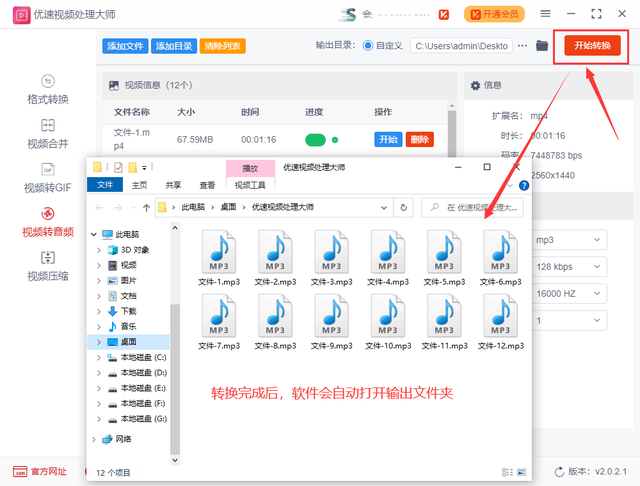Switch Explorer to details view
The height and width of the screenshot is (486, 640).
point(507,472)
